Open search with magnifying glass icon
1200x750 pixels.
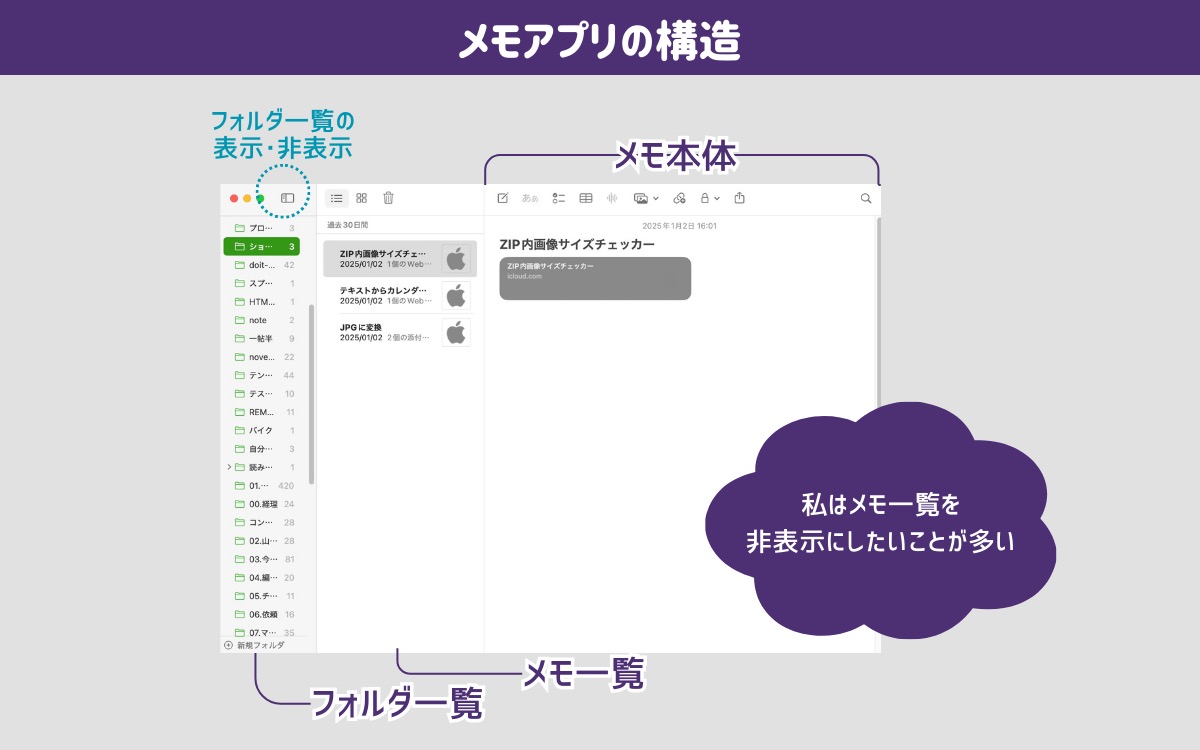tap(866, 198)
